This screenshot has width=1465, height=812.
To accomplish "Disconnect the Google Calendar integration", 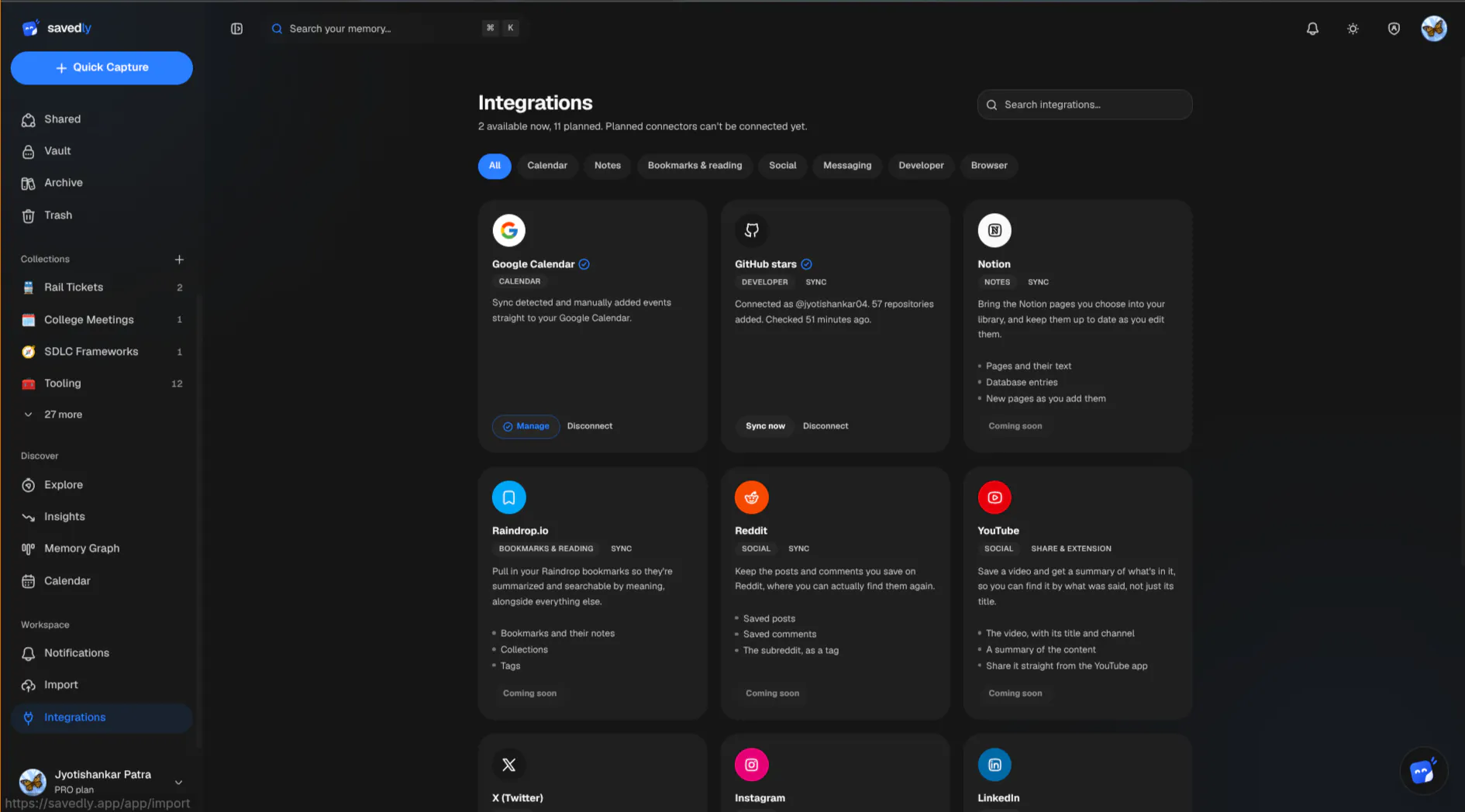I will [590, 426].
